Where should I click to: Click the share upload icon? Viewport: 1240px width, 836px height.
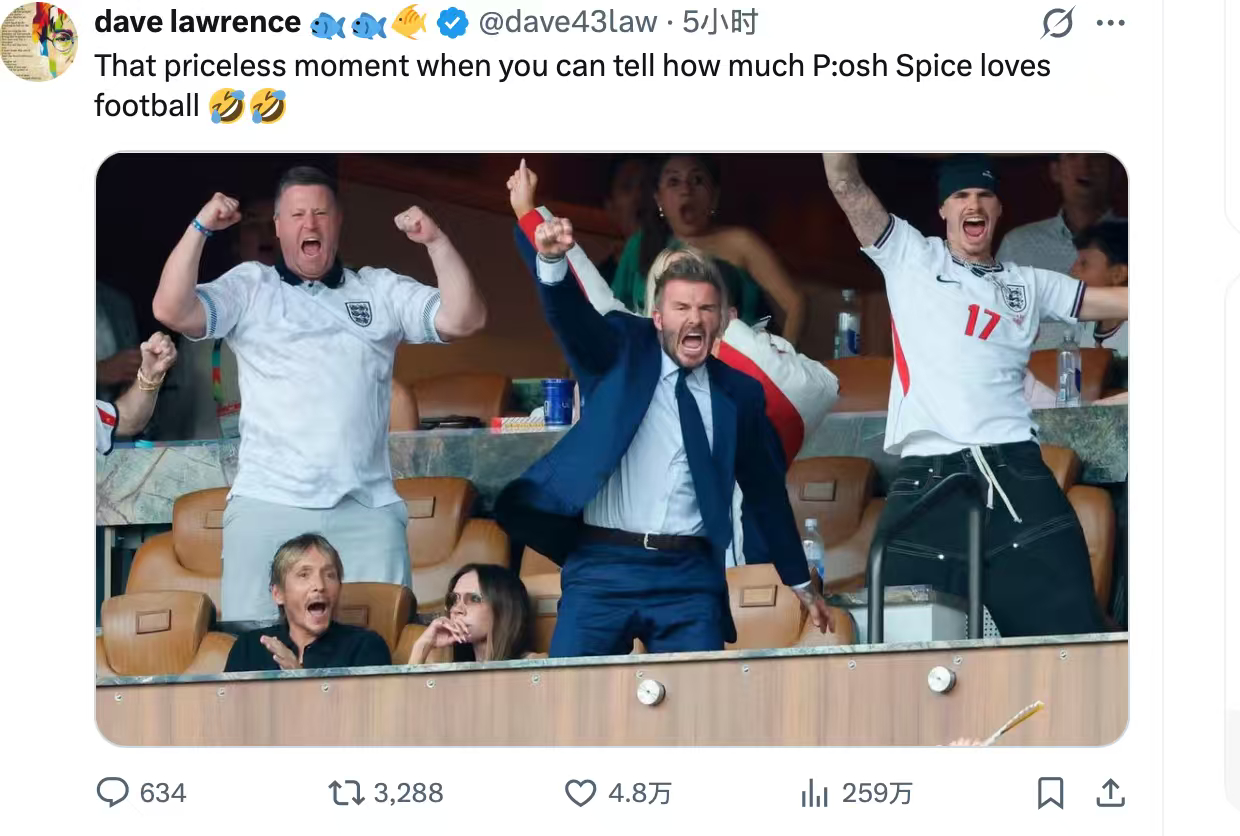[1110, 793]
